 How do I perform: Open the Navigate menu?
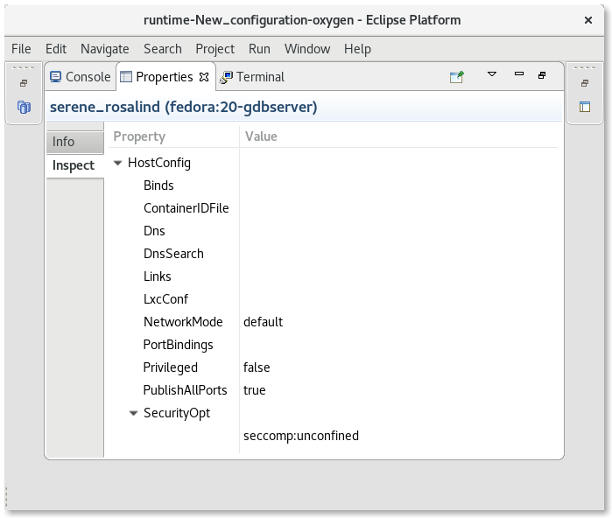[x=104, y=48]
